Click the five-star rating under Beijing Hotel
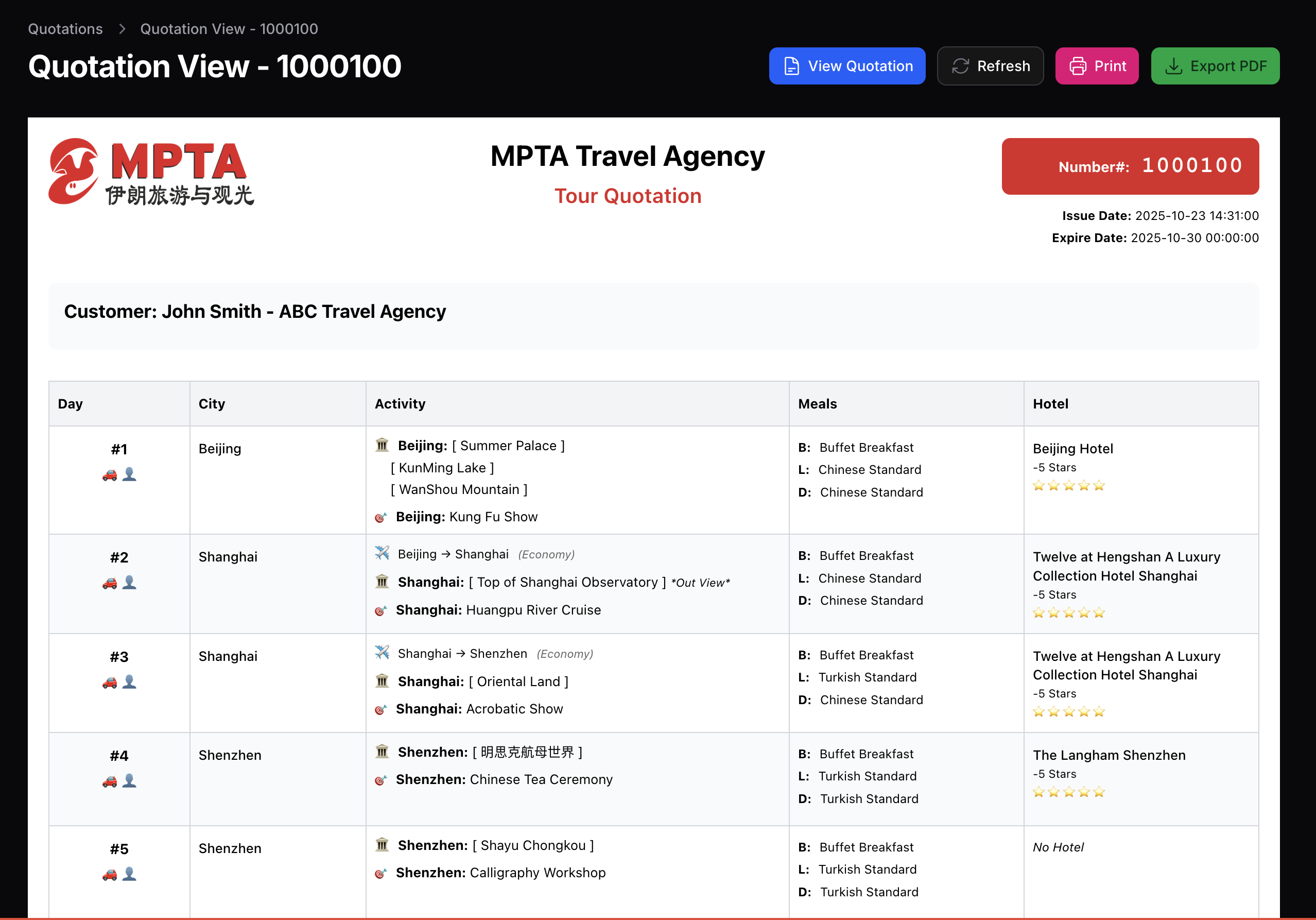The width and height of the screenshot is (1316, 920). pos(1068,486)
